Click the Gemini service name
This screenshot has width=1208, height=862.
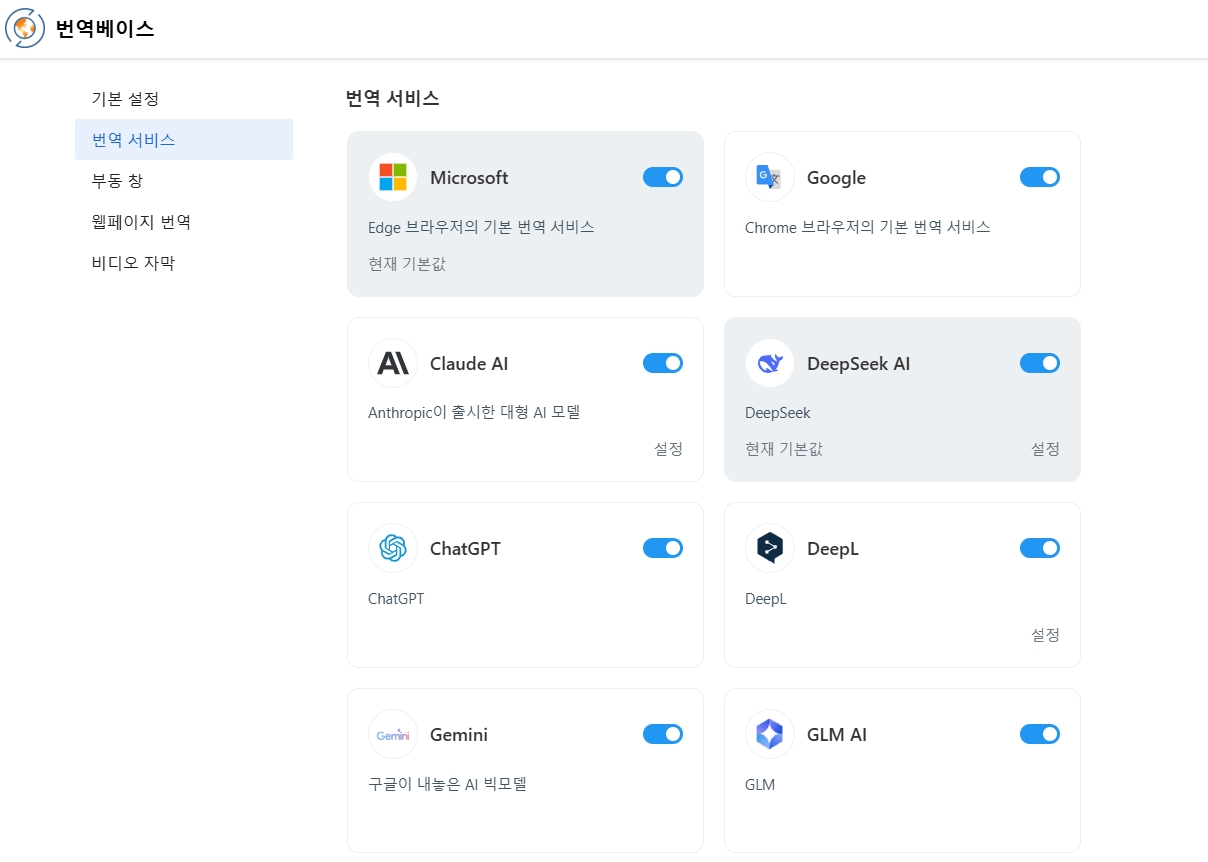coord(459,735)
